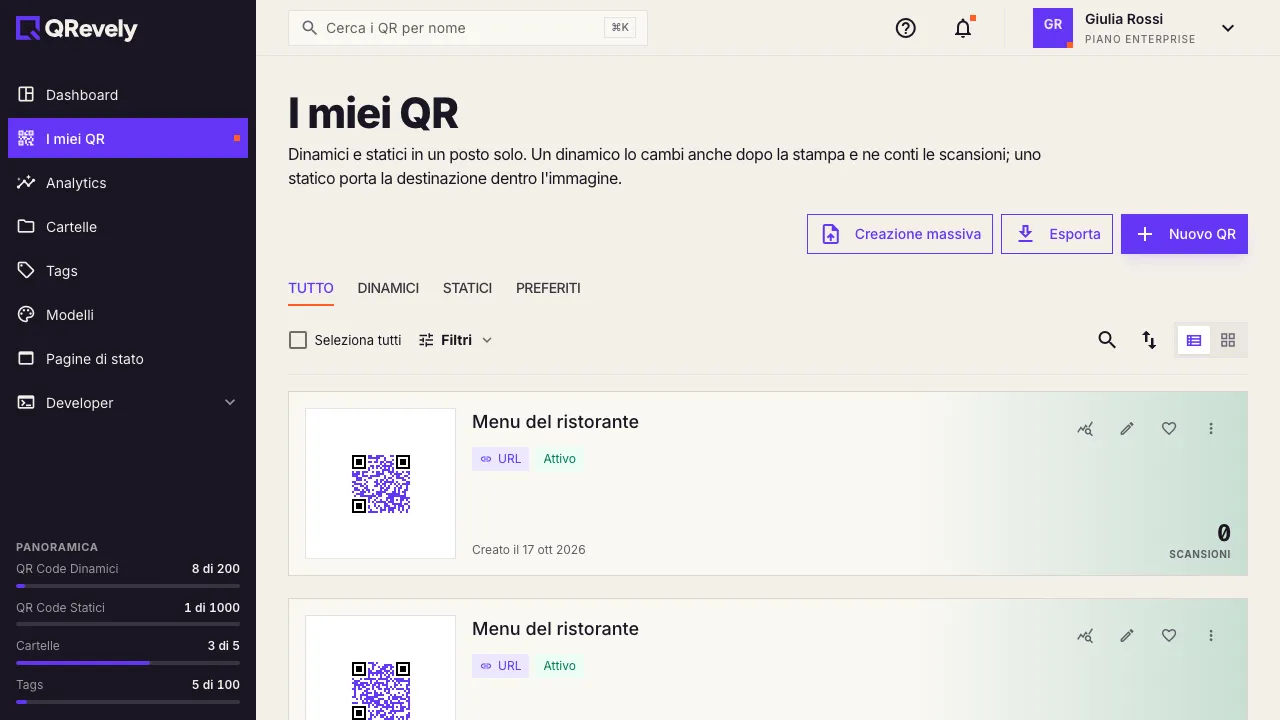Switch to the STATICI tab
This screenshot has width=1280, height=720.
pos(467,288)
